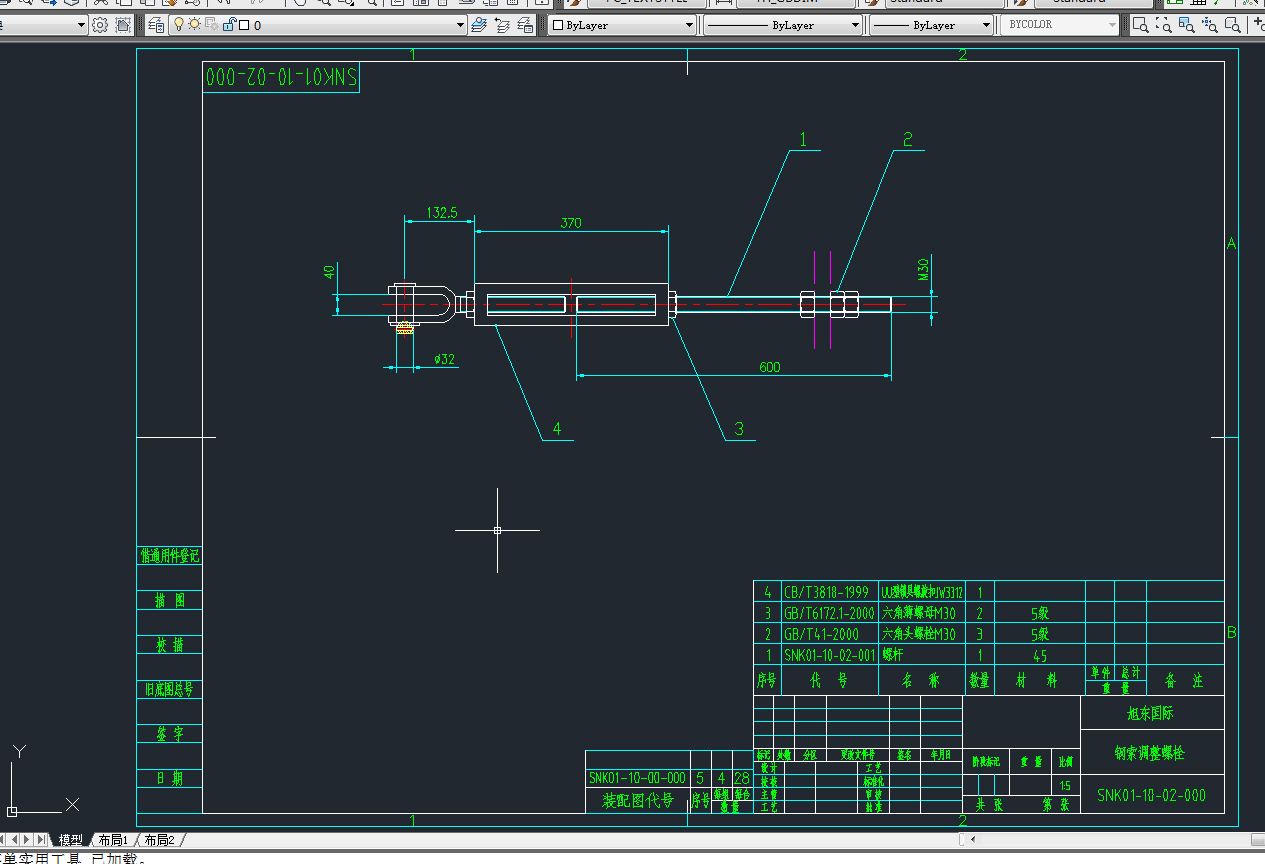1265x864 pixels.
Task: Click the M30 thread dimension text
Action: click(x=923, y=268)
